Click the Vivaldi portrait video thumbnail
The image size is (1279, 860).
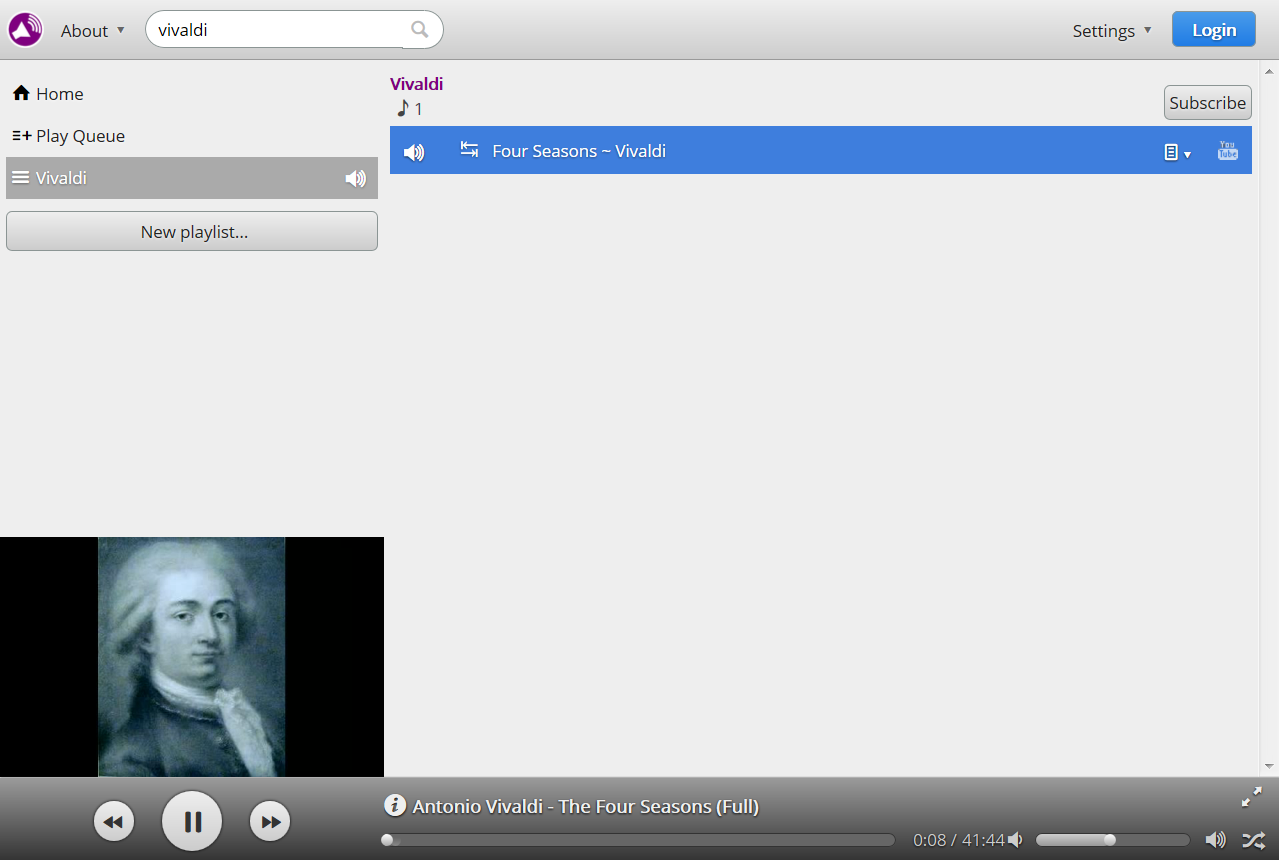[192, 657]
